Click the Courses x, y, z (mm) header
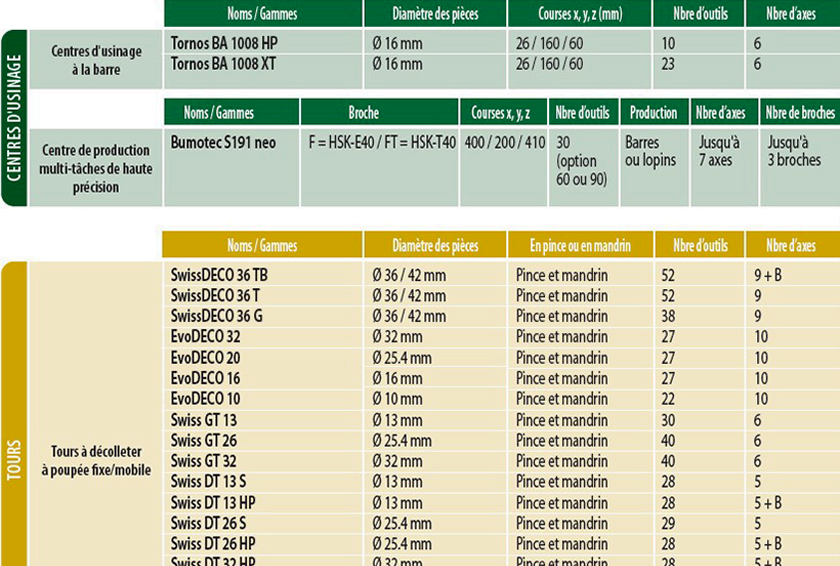The image size is (840, 566). [x=579, y=15]
